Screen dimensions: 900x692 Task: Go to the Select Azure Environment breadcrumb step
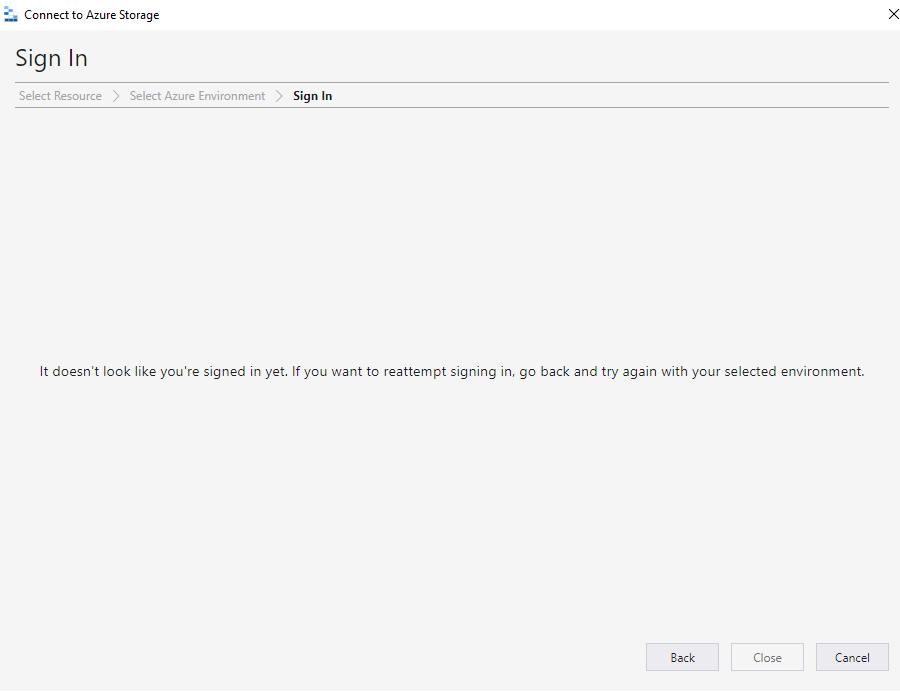[x=197, y=96]
